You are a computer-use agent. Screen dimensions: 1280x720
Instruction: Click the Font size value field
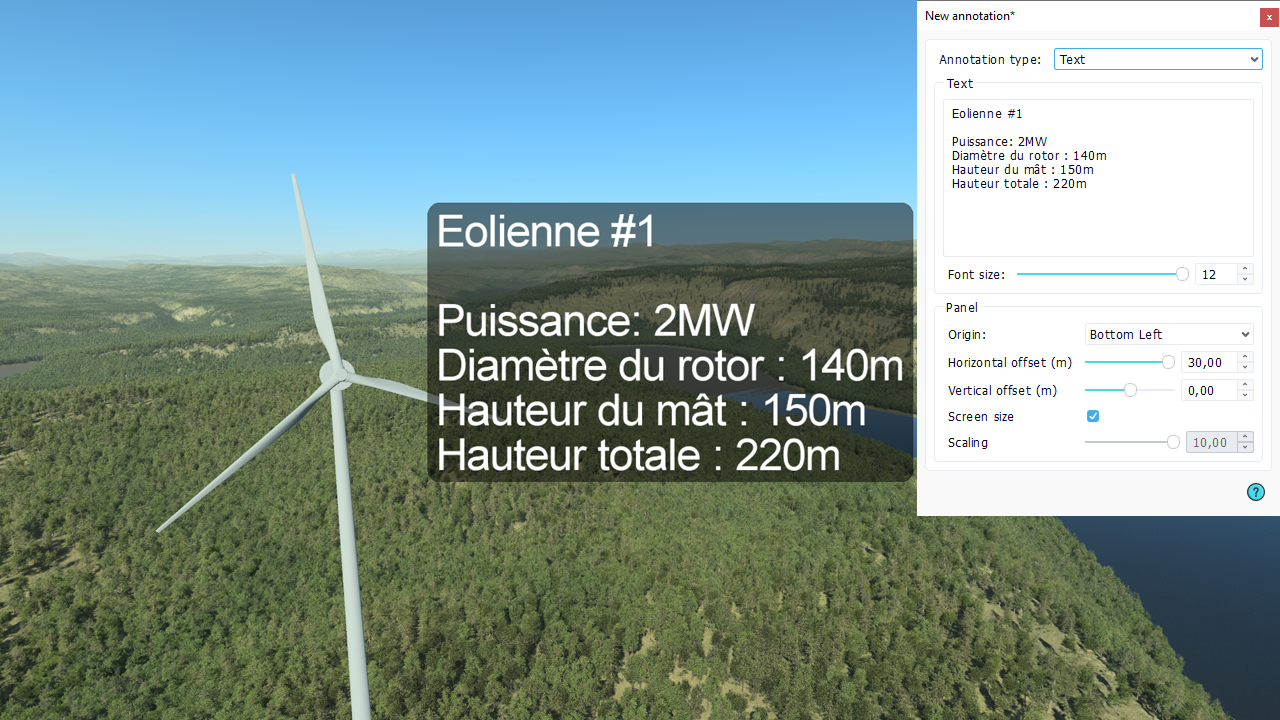pyautogui.click(x=1215, y=274)
